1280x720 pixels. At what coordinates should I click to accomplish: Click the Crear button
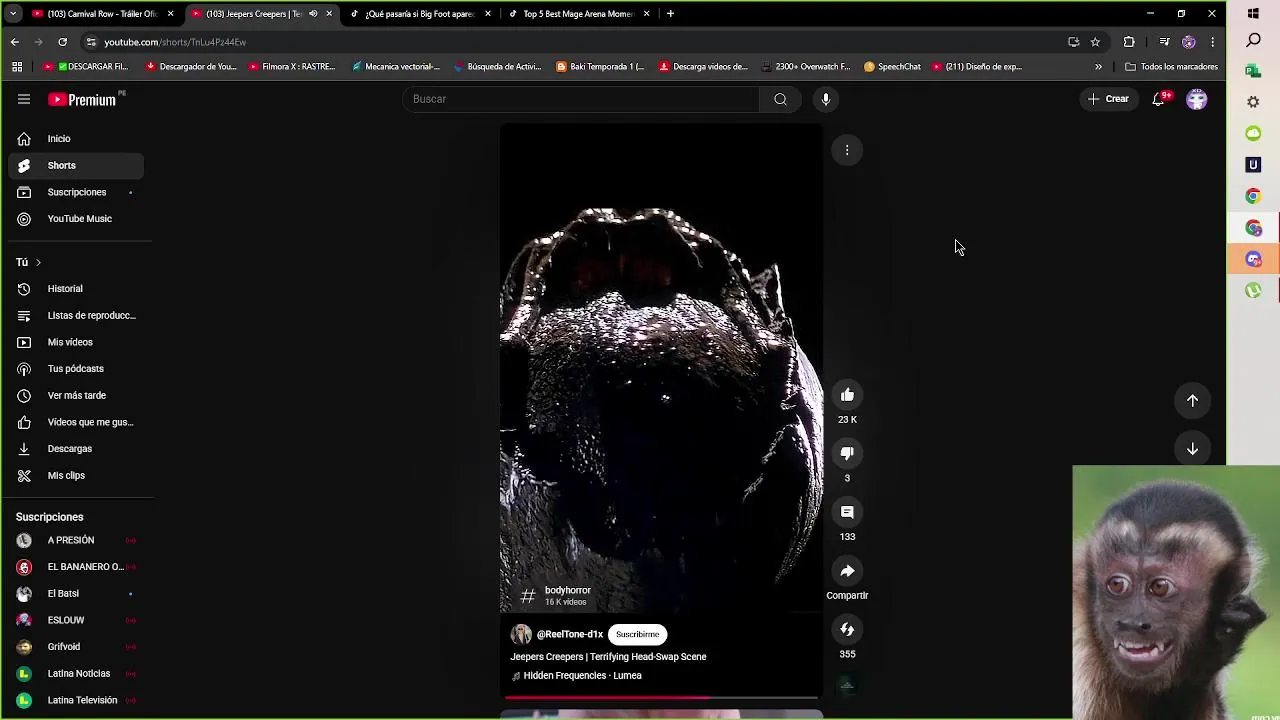[1109, 99]
